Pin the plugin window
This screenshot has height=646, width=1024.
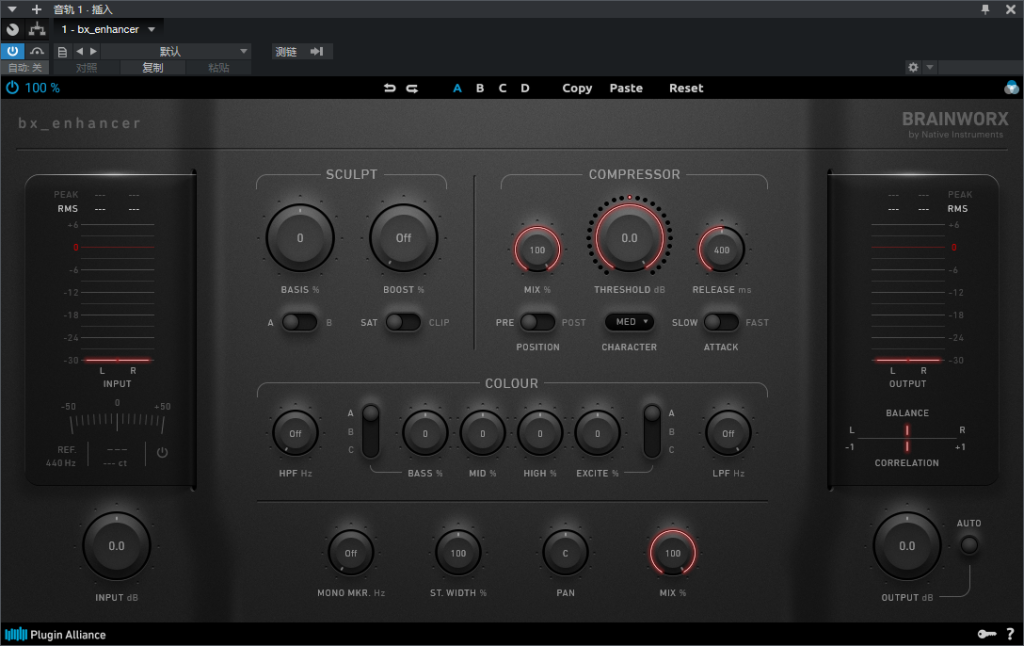click(x=985, y=9)
